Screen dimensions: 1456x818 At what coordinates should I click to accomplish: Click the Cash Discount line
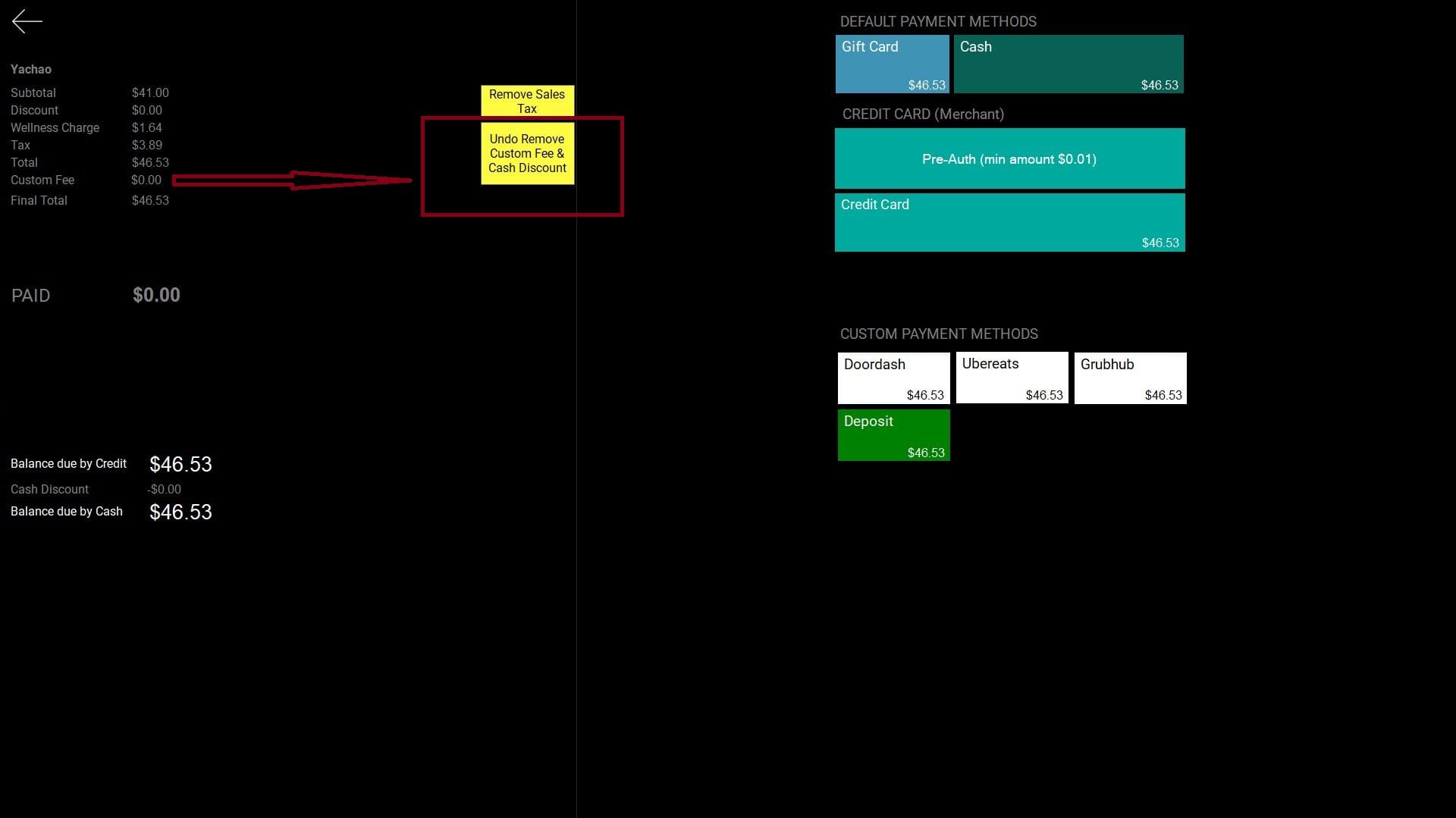tap(50, 490)
